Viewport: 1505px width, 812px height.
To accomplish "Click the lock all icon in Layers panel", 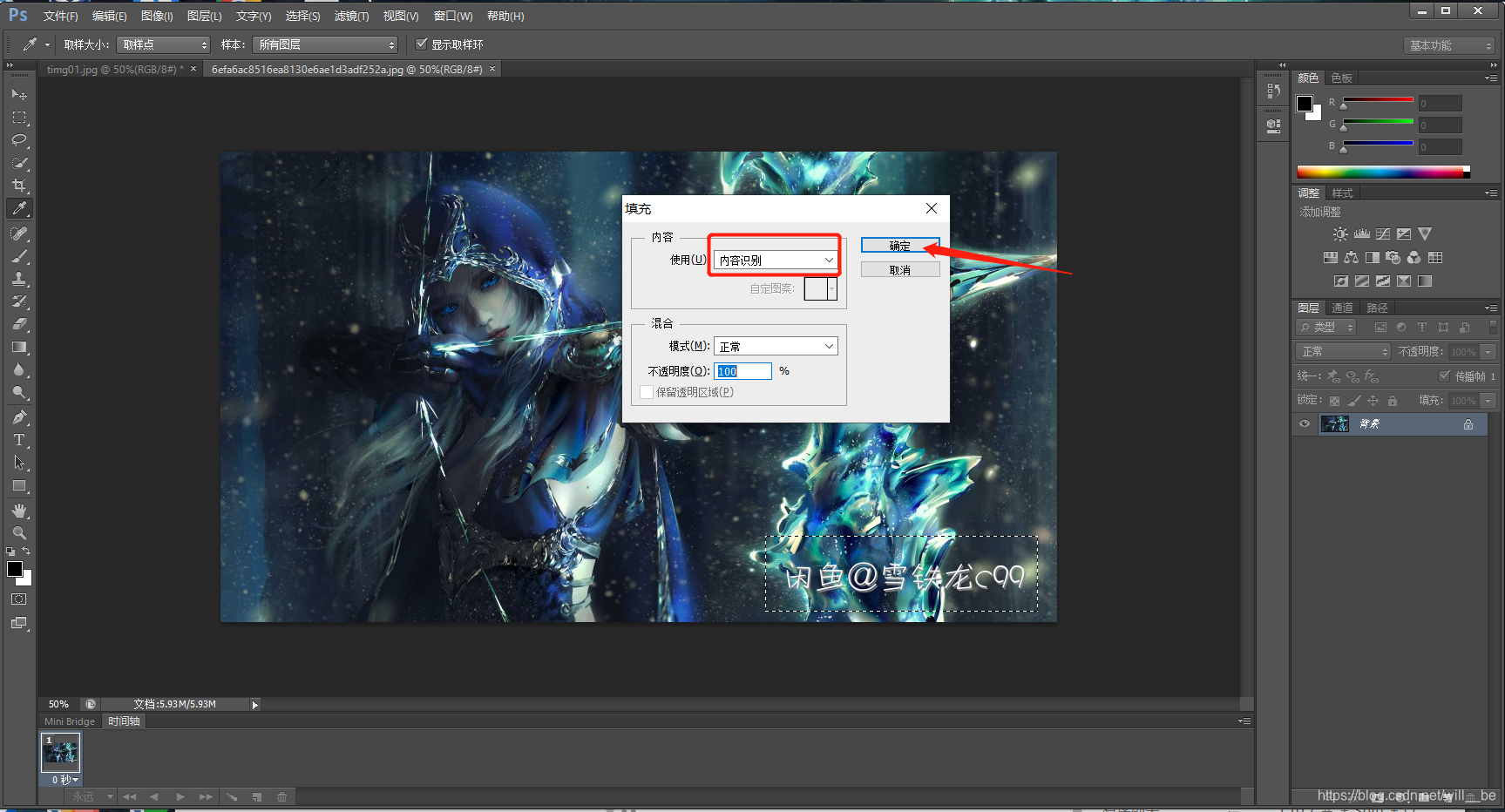I will 1393,401.
